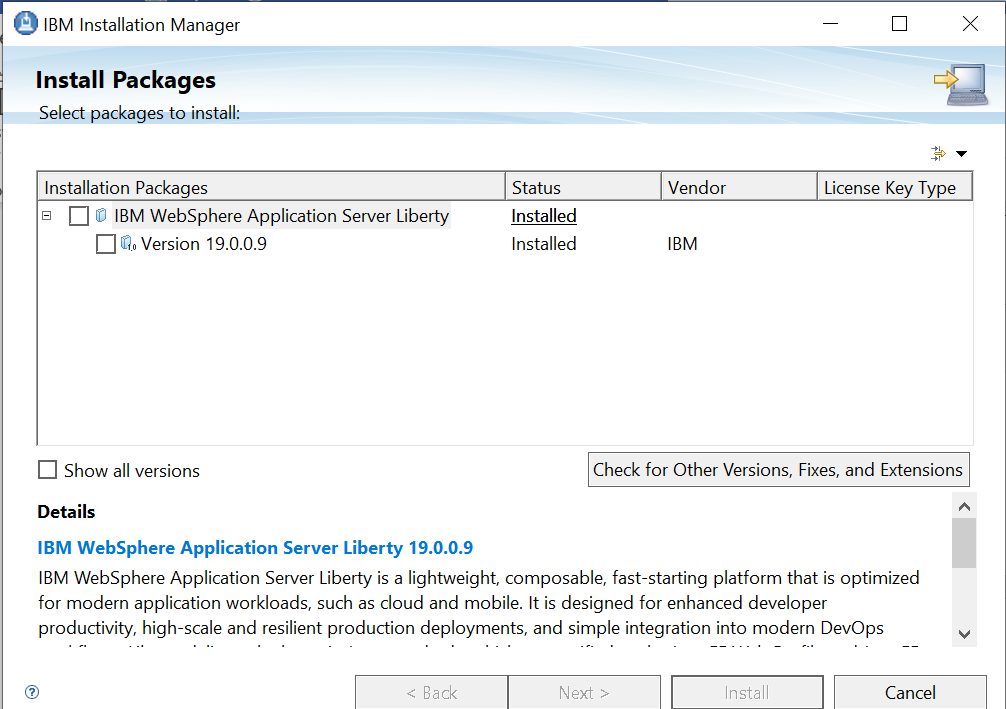
Task: Click the Details scrollbar down arrow
Action: pos(964,634)
